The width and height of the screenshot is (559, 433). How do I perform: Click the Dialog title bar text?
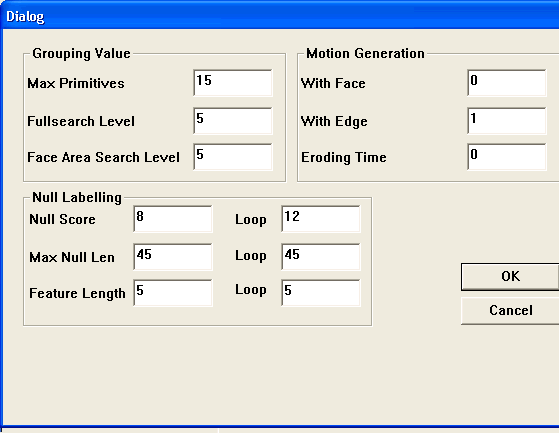(x=25, y=16)
